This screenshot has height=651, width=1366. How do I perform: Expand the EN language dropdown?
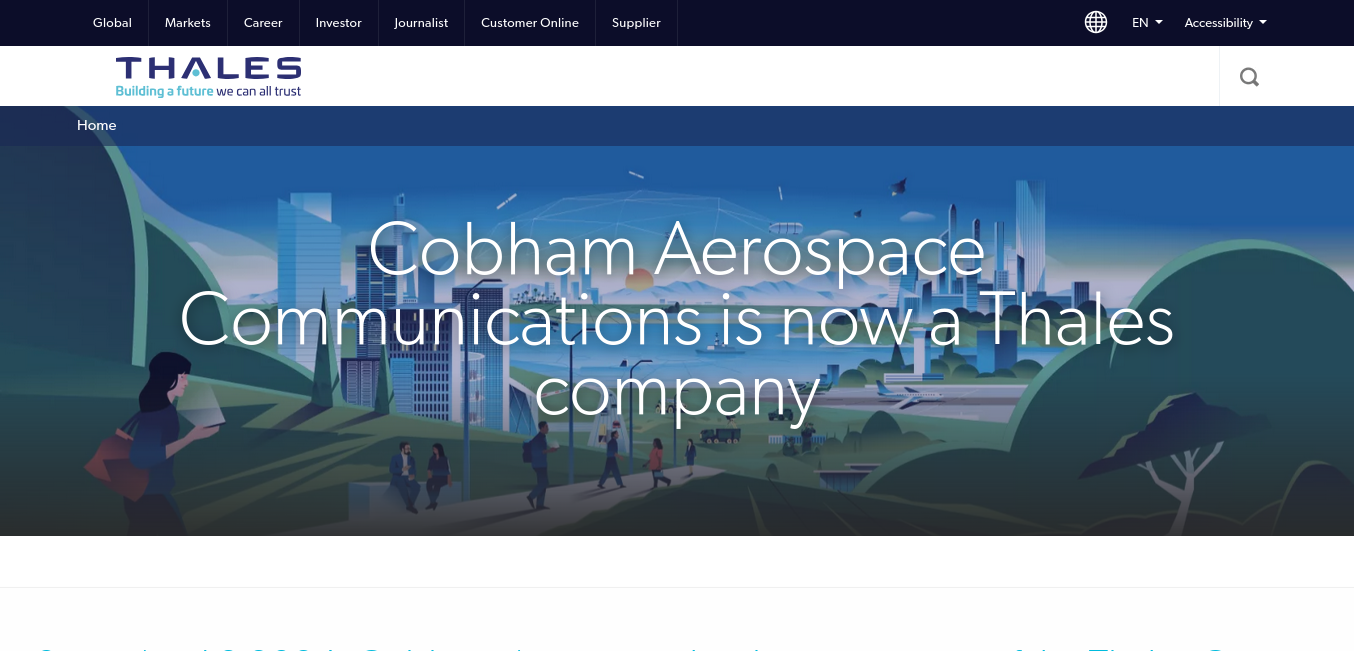click(1147, 23)
